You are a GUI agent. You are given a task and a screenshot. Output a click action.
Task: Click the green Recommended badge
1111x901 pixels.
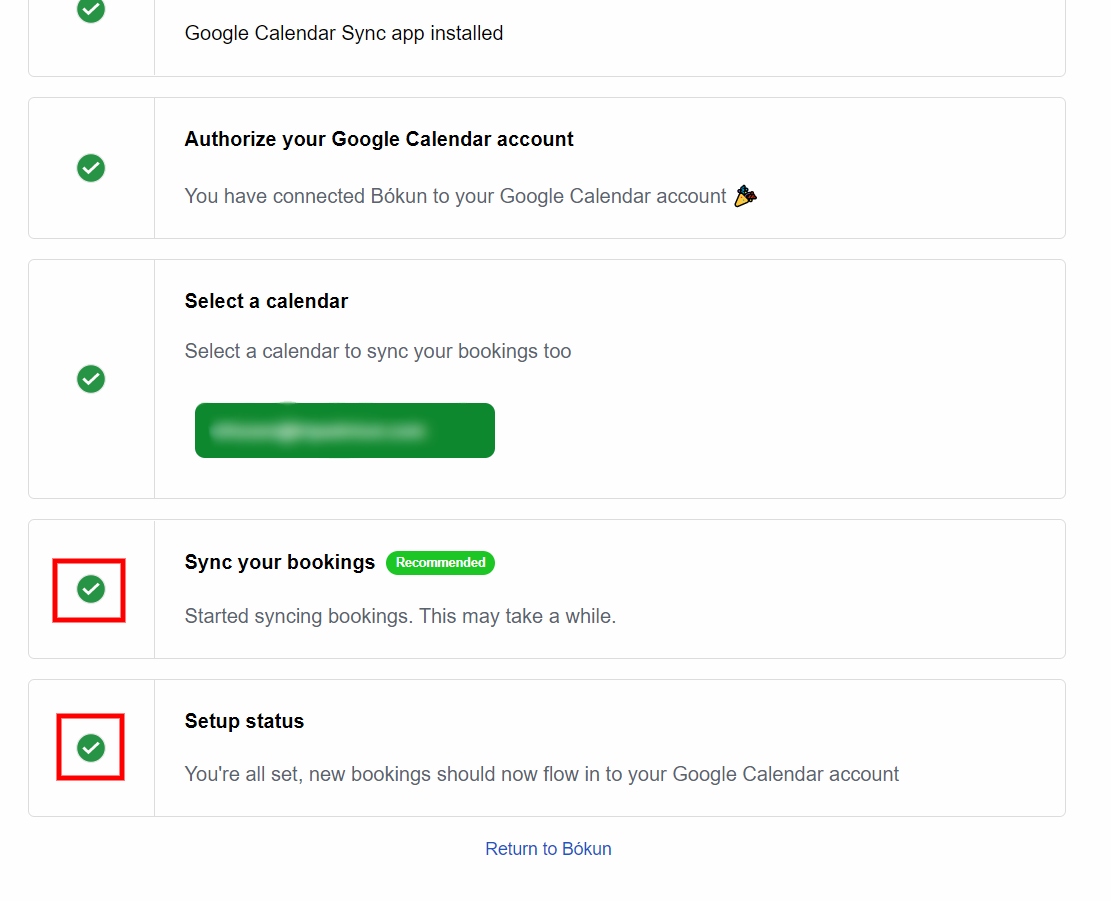tap(440, 562)
